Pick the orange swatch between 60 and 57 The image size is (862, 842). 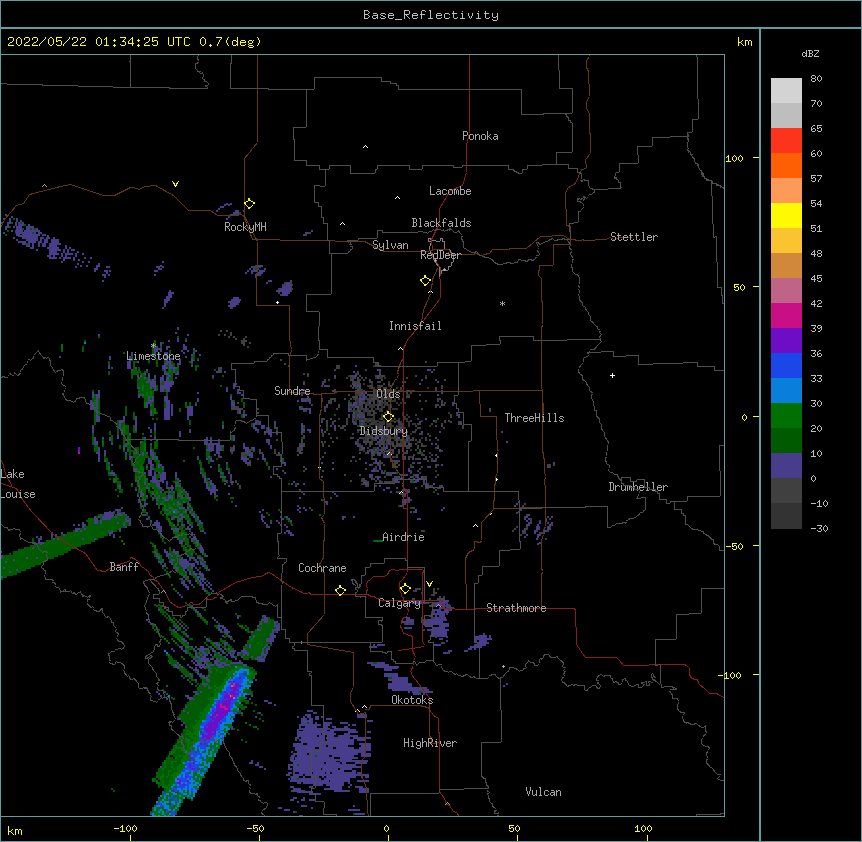click(x=786, y=165)
